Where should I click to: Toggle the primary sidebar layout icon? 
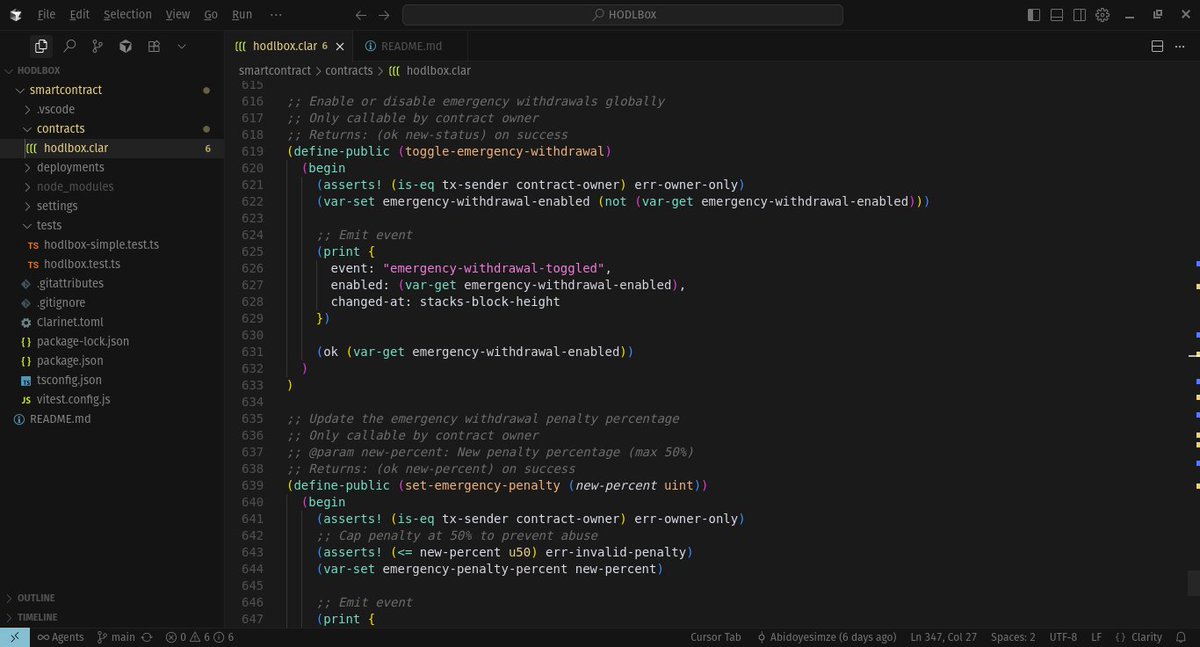(1034, 15)
